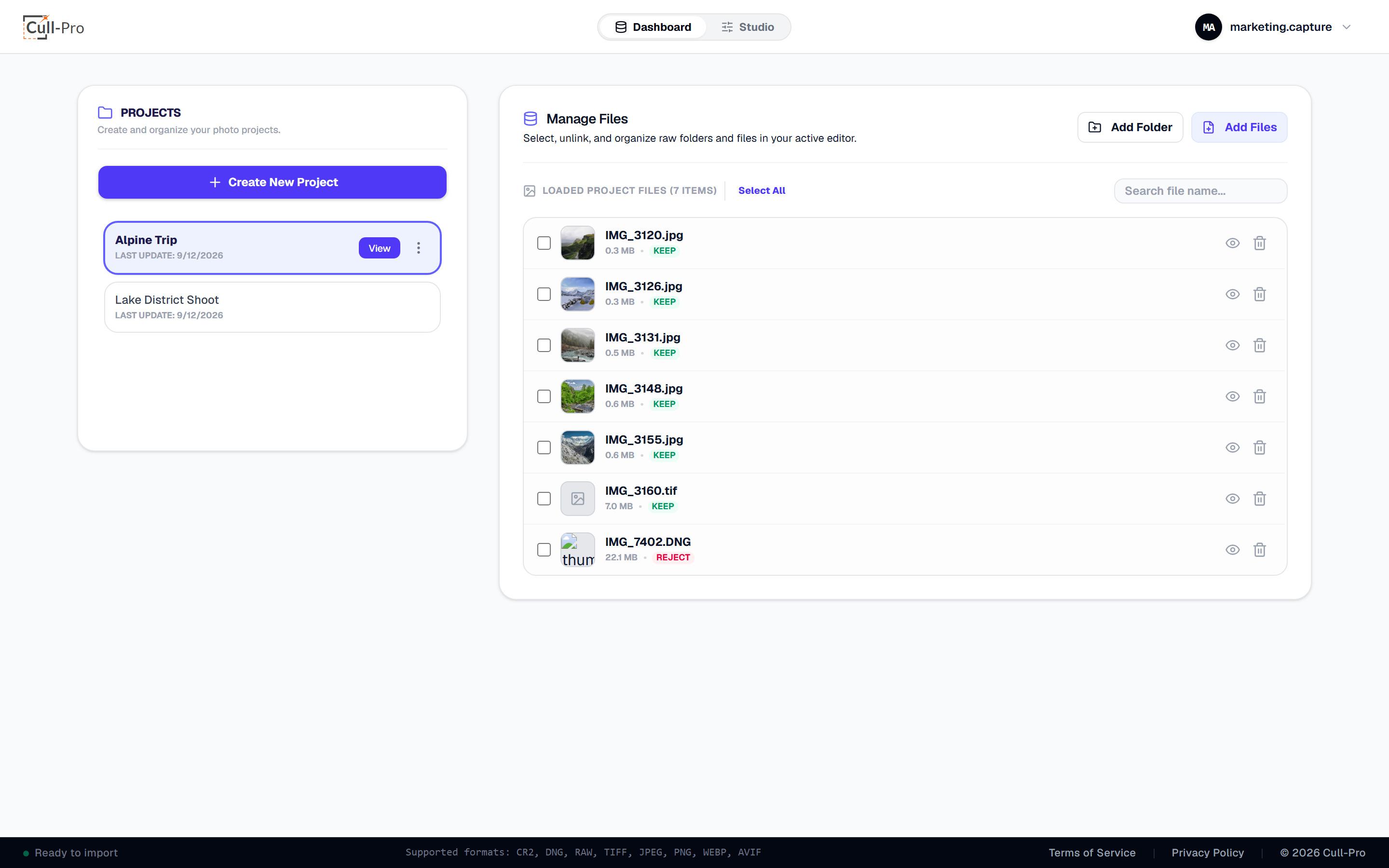Screen dimensions: 1389x868
Task: Click View on the Alpine Trip project
Action: click(x=380, y=248)
